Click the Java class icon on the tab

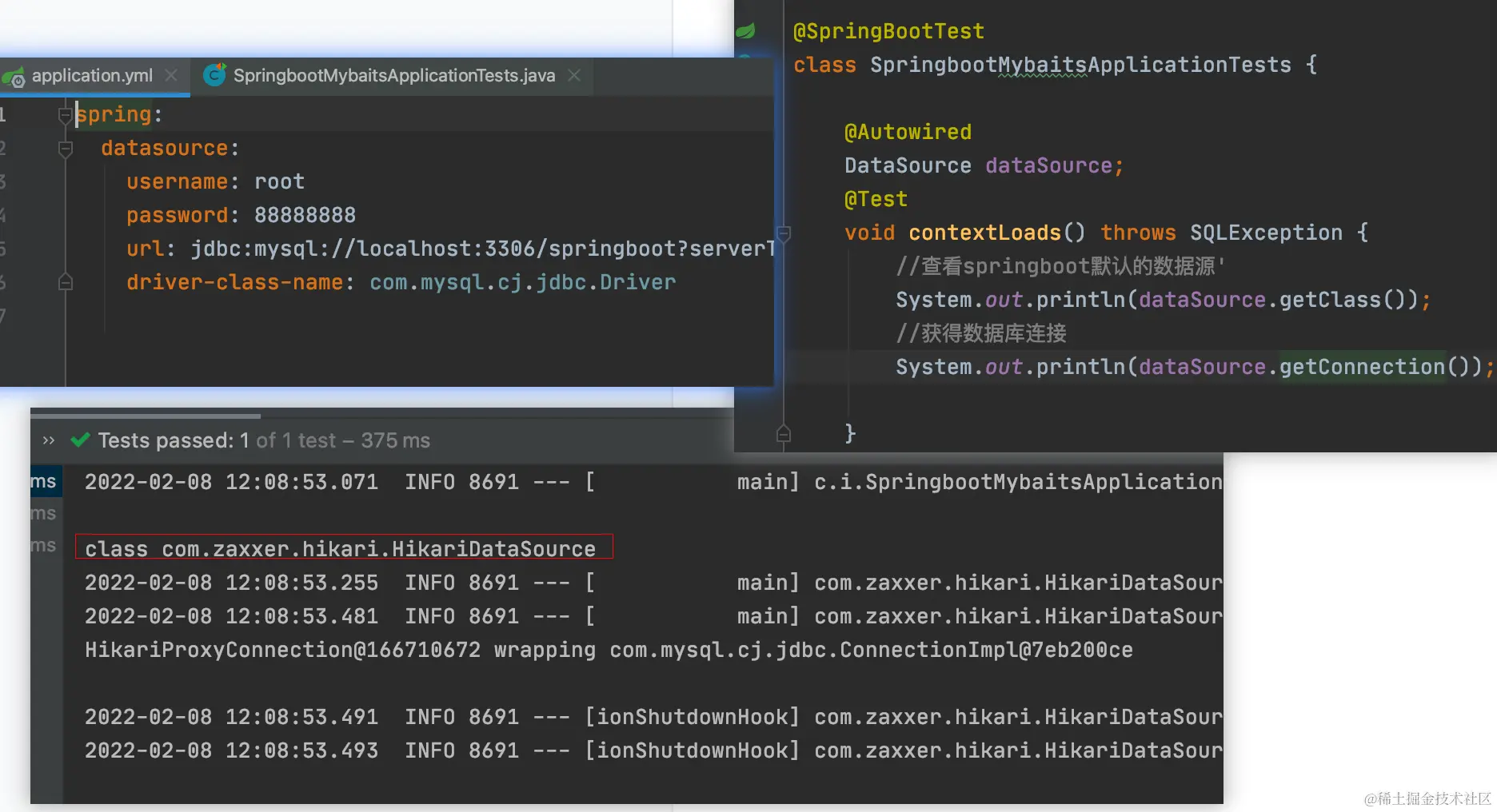pos(214,75)
